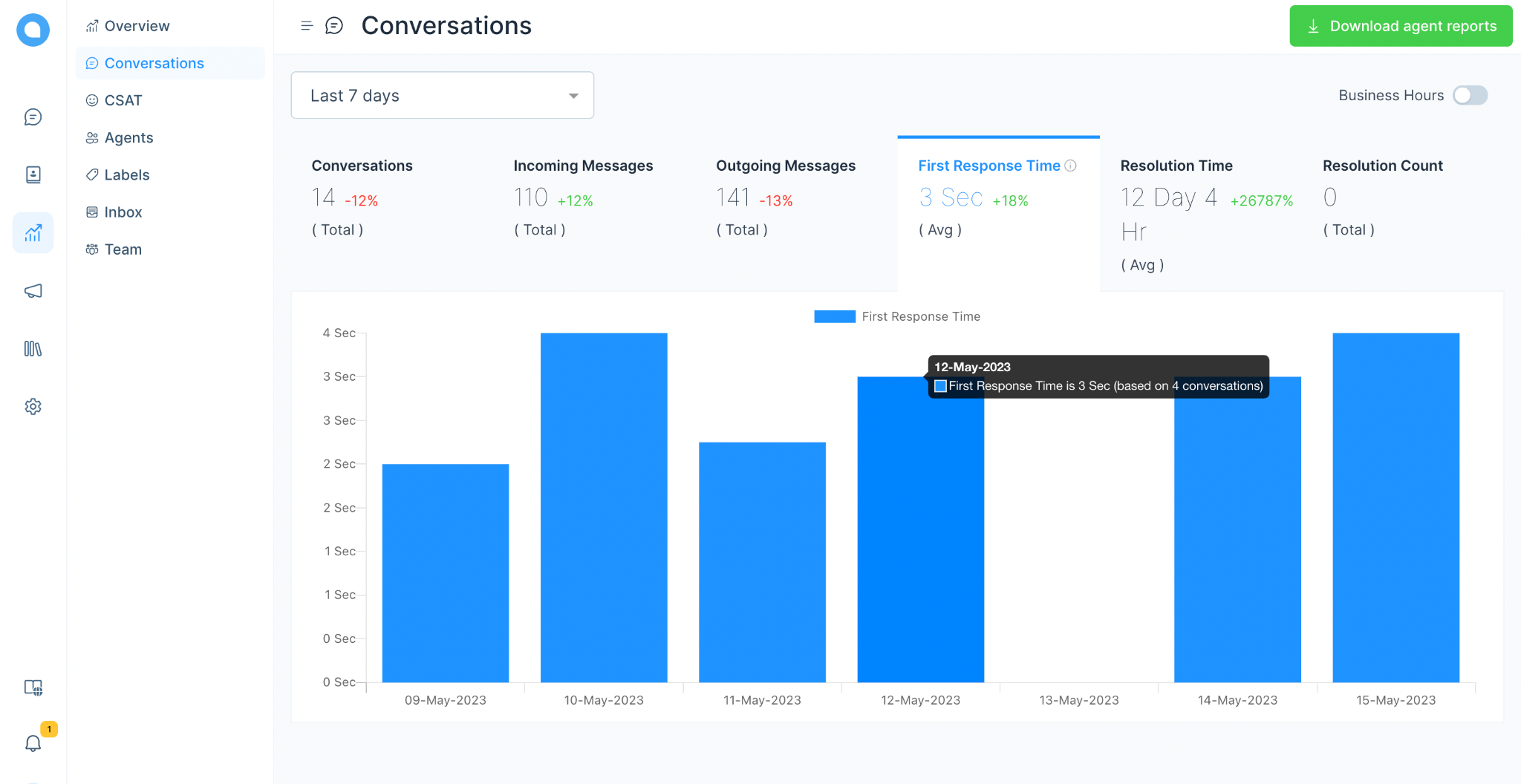Open the Help Center library icon

(x=33, y=349)
